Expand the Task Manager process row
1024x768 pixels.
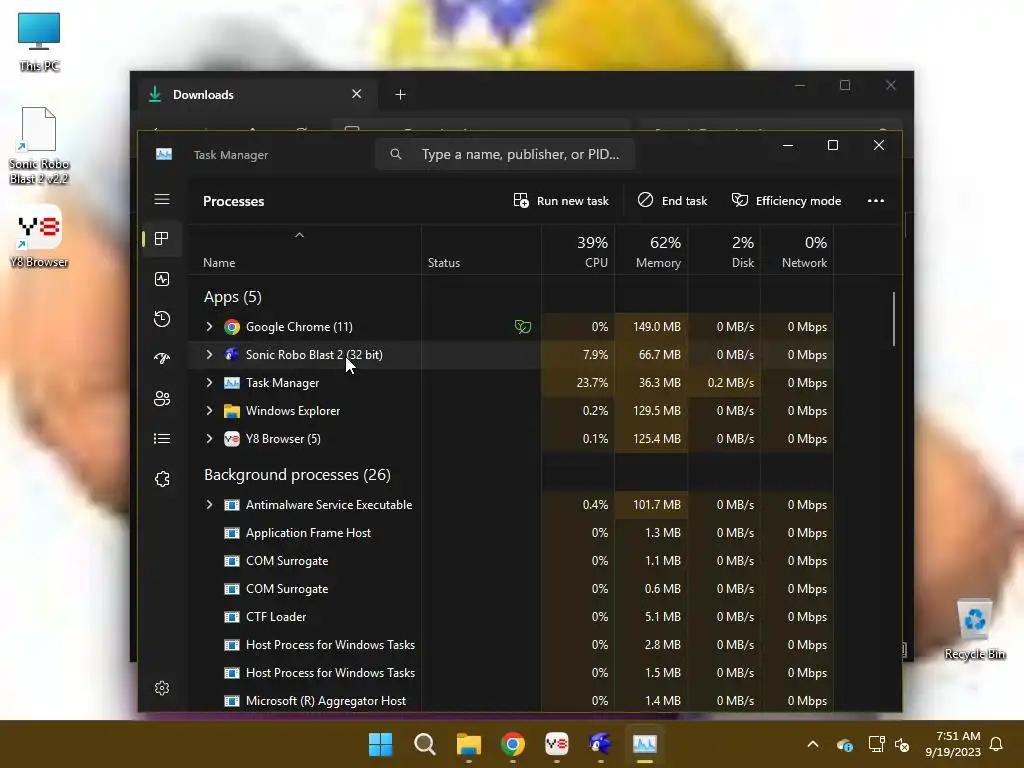tap(209, 383)
